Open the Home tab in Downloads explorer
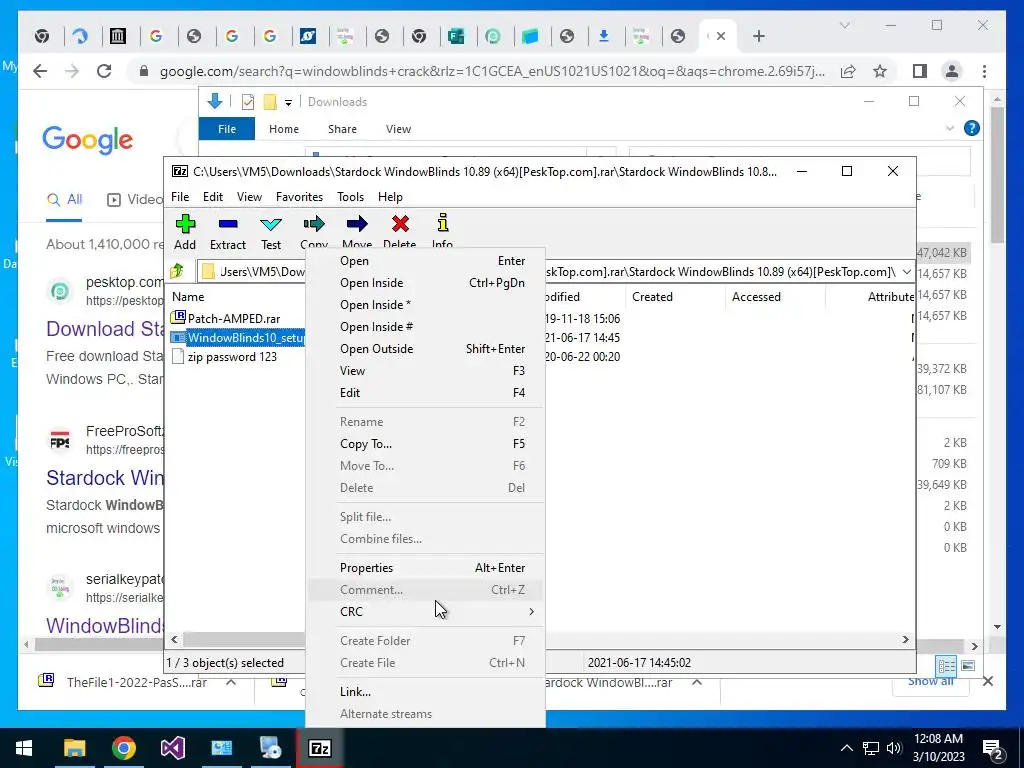This screenshot has height=768, width=1024. point(283,129)
